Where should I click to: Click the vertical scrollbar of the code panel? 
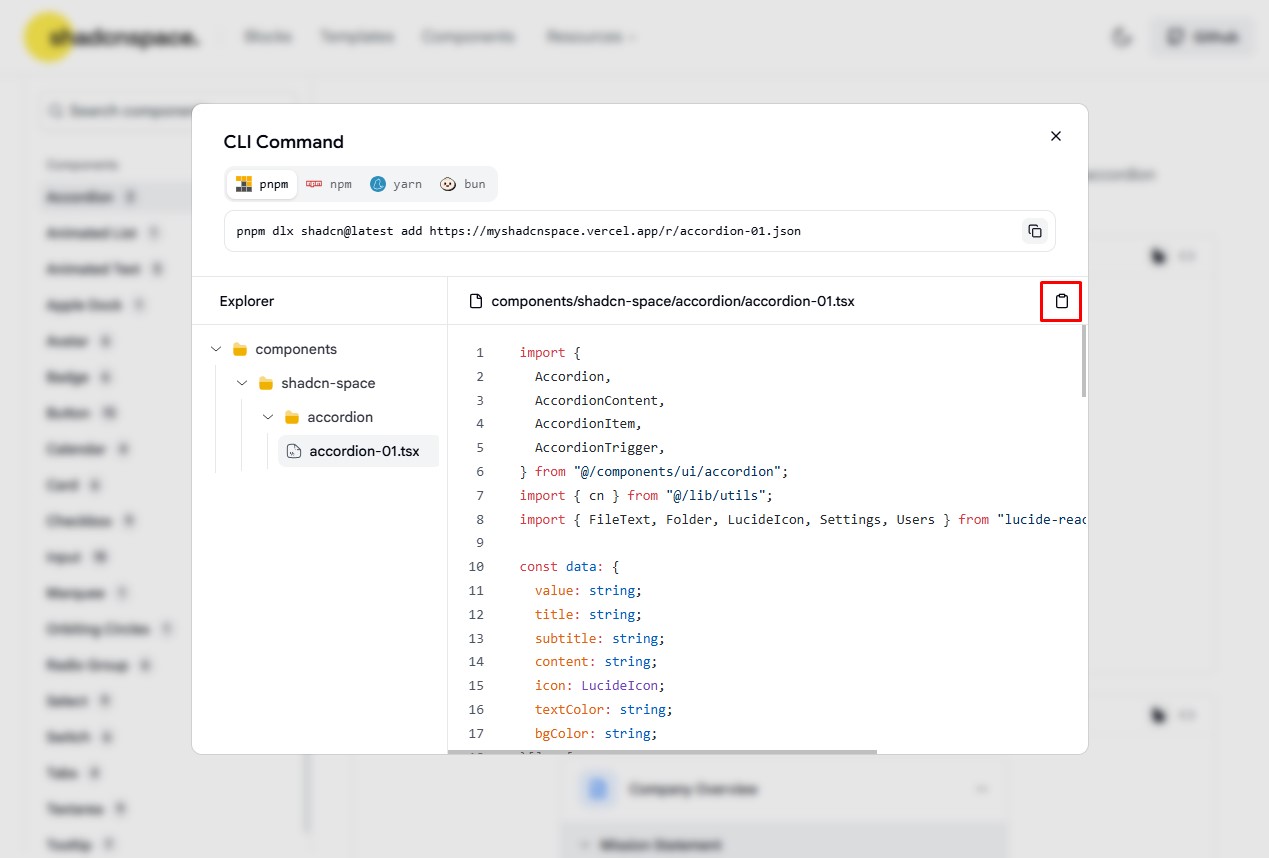pyautogui.click(x=1083, y=362)
